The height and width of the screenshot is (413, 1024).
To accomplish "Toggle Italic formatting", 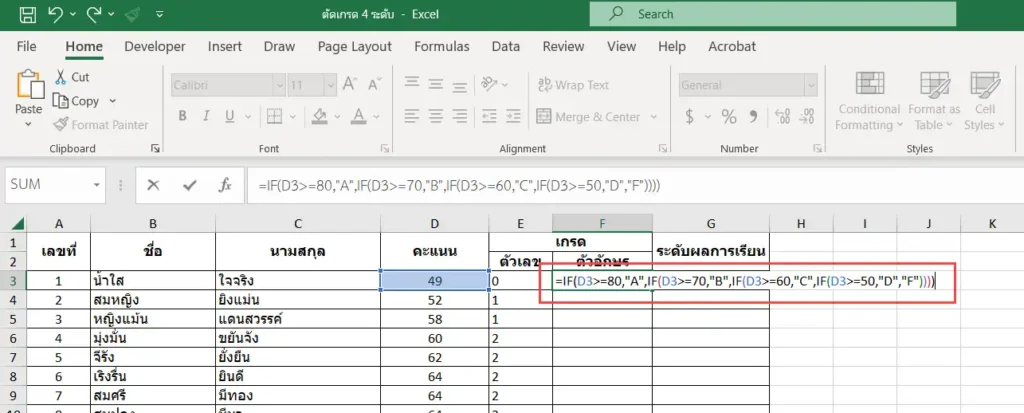I will [206, 116].
